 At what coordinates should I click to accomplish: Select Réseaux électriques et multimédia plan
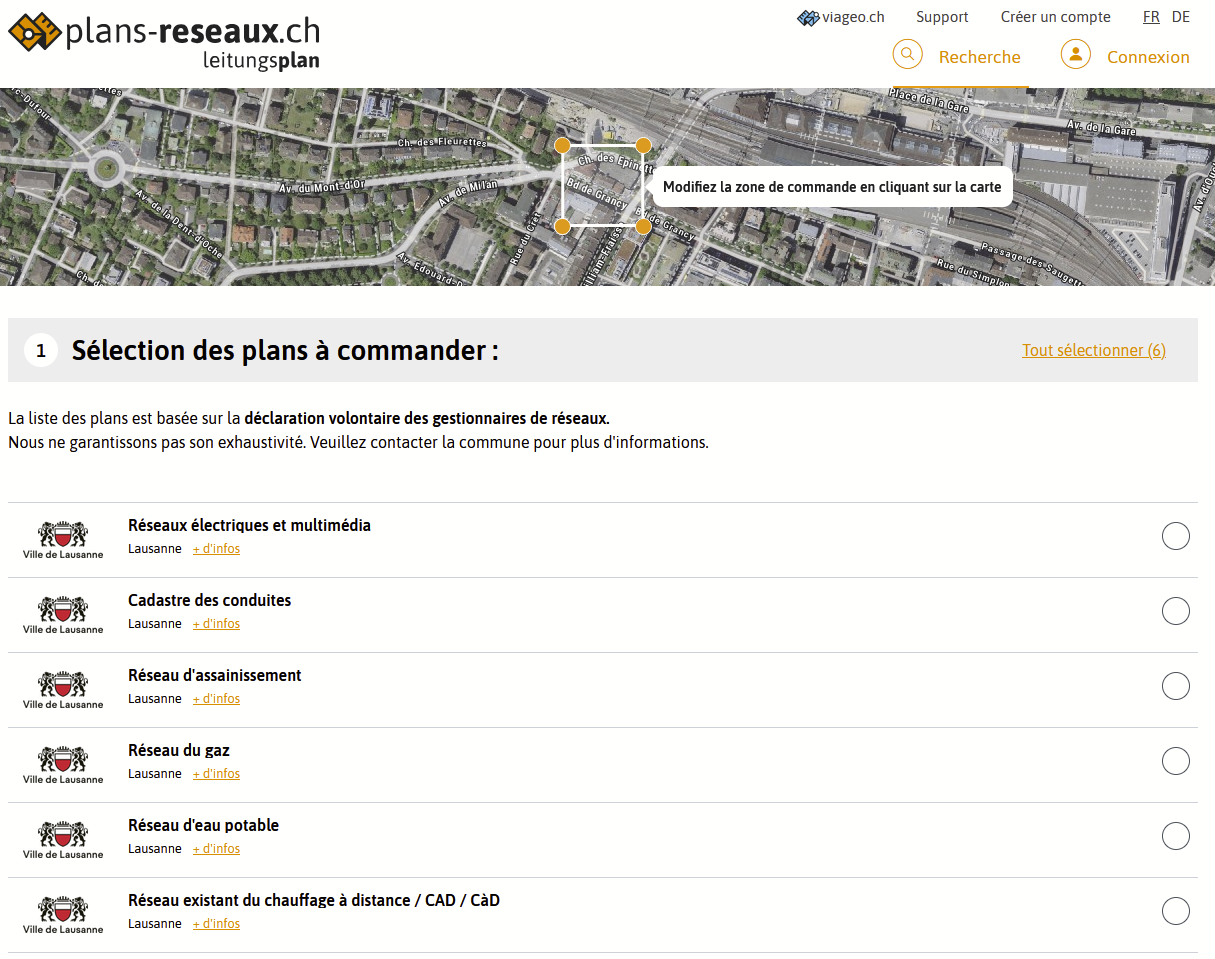(1175, 536)
